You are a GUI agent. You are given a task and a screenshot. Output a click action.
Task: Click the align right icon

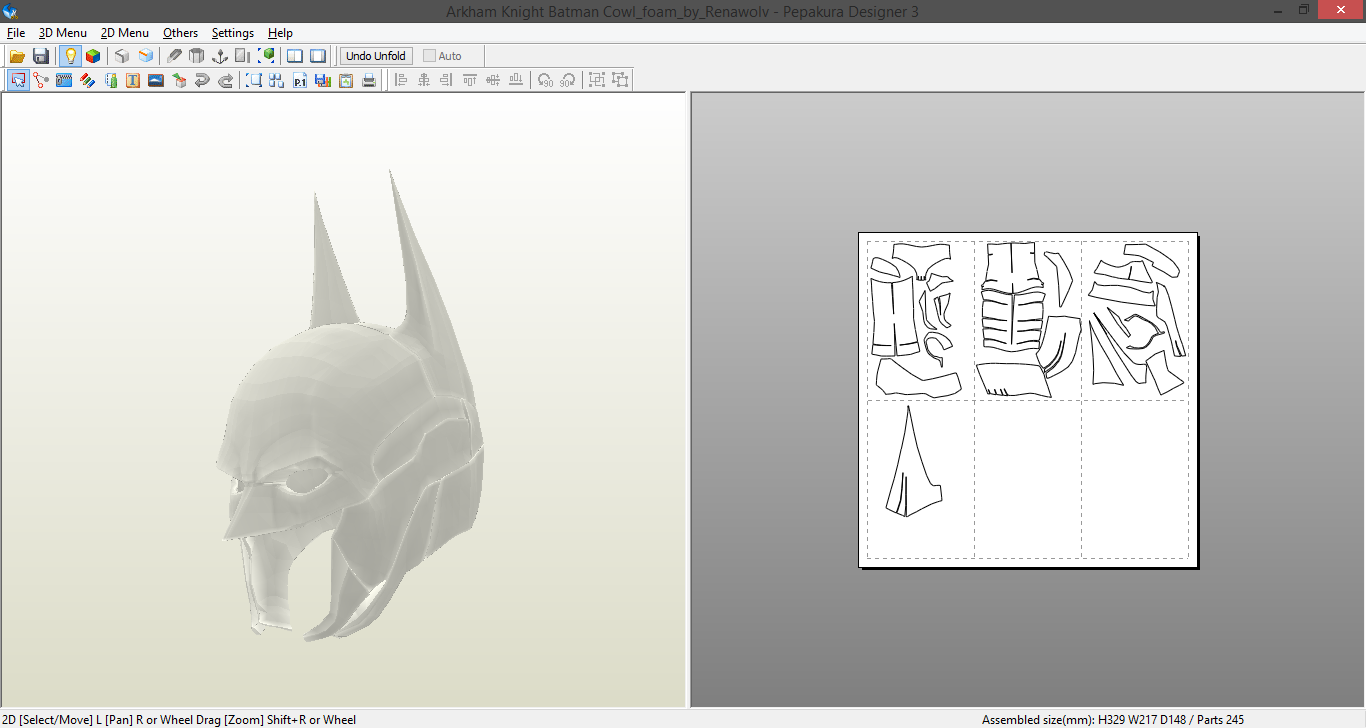point(447,80)
